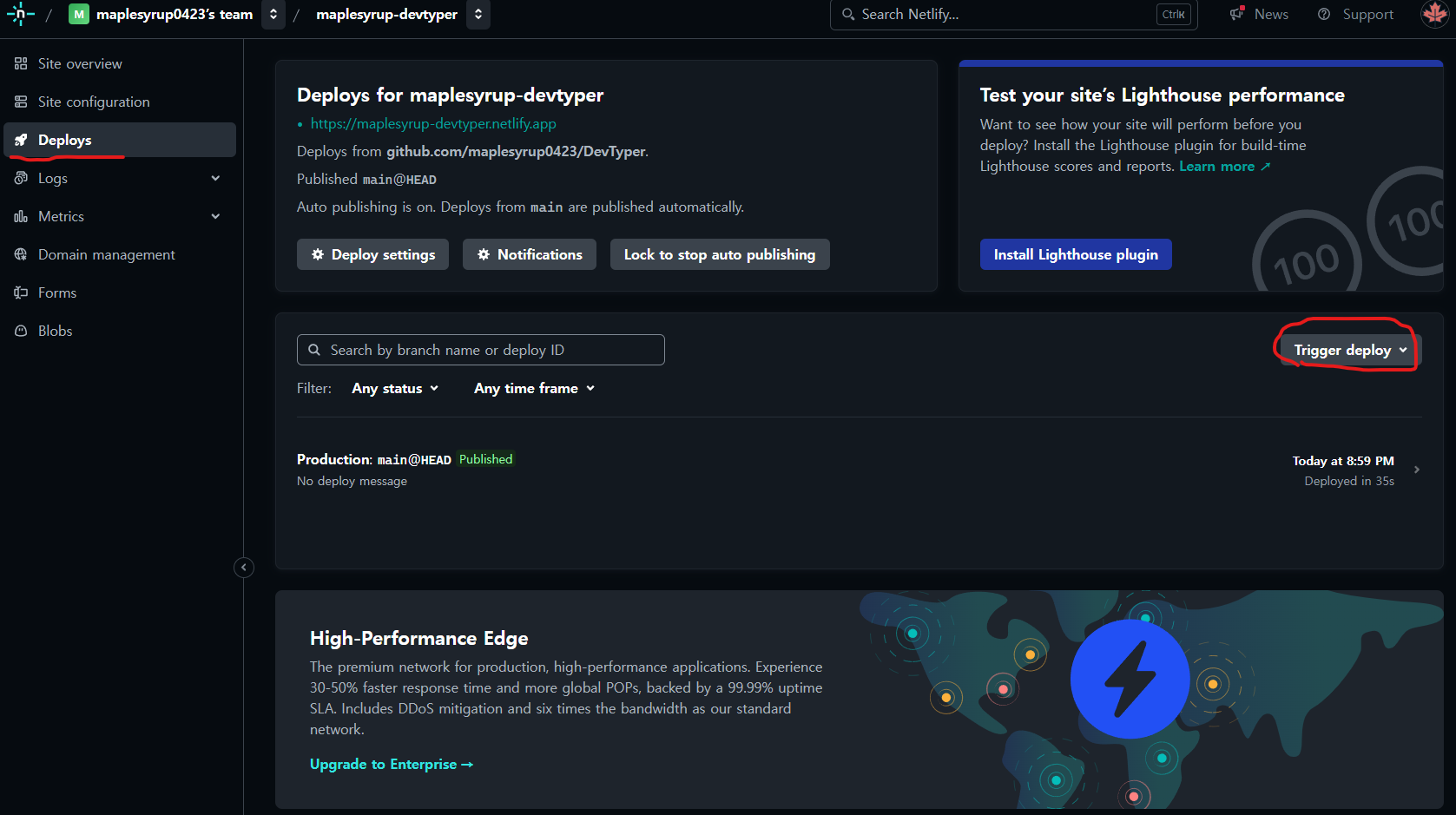Click Install Lighthouse plugin button
The image size is (1456, 815).
[x=1076, y=254]
